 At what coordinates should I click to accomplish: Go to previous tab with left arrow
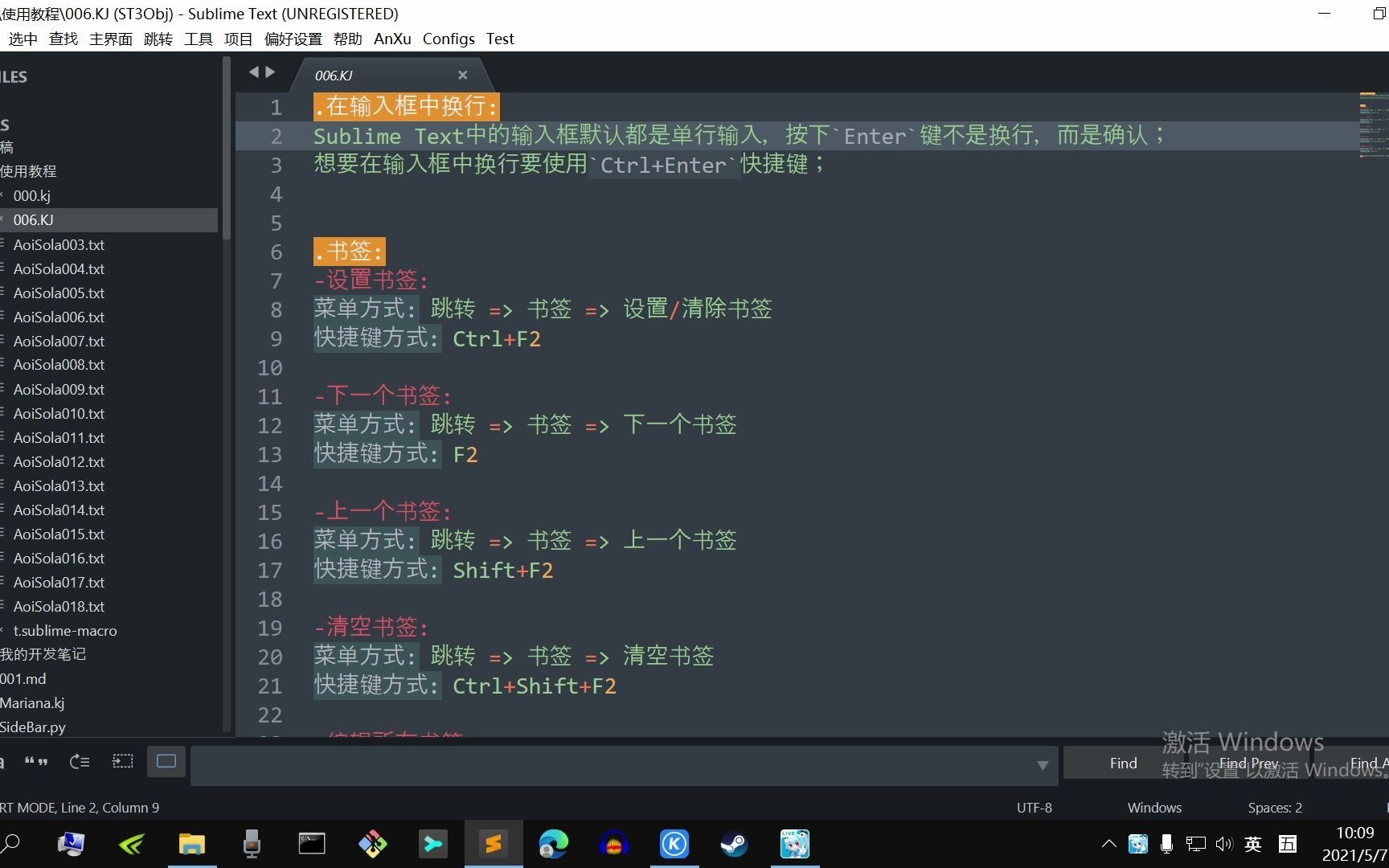[254, 72]
